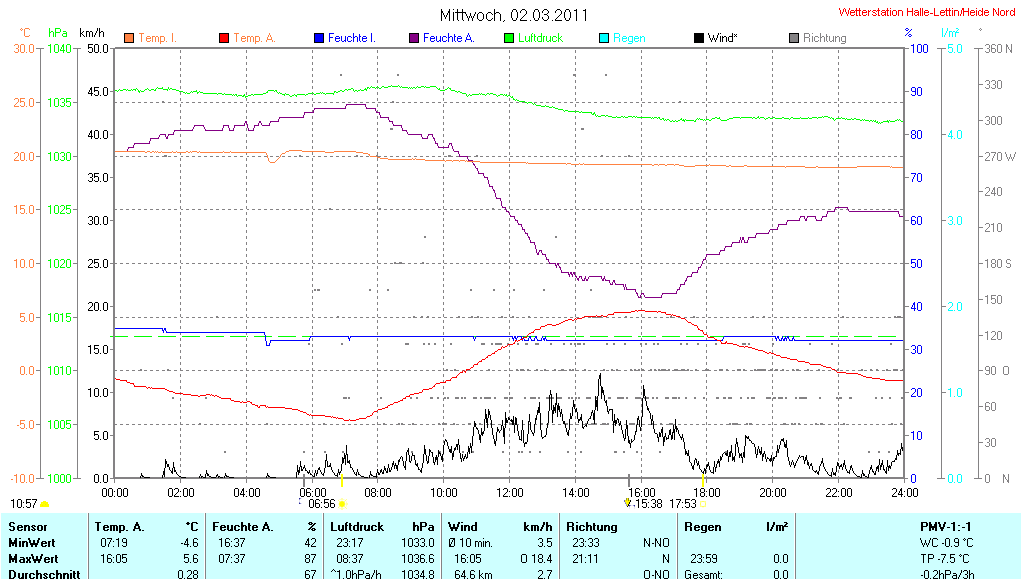Click the 15:38 marker below the time axis
The height and width of the screenshot is (579, 1021).
click(x=645, y=504)
